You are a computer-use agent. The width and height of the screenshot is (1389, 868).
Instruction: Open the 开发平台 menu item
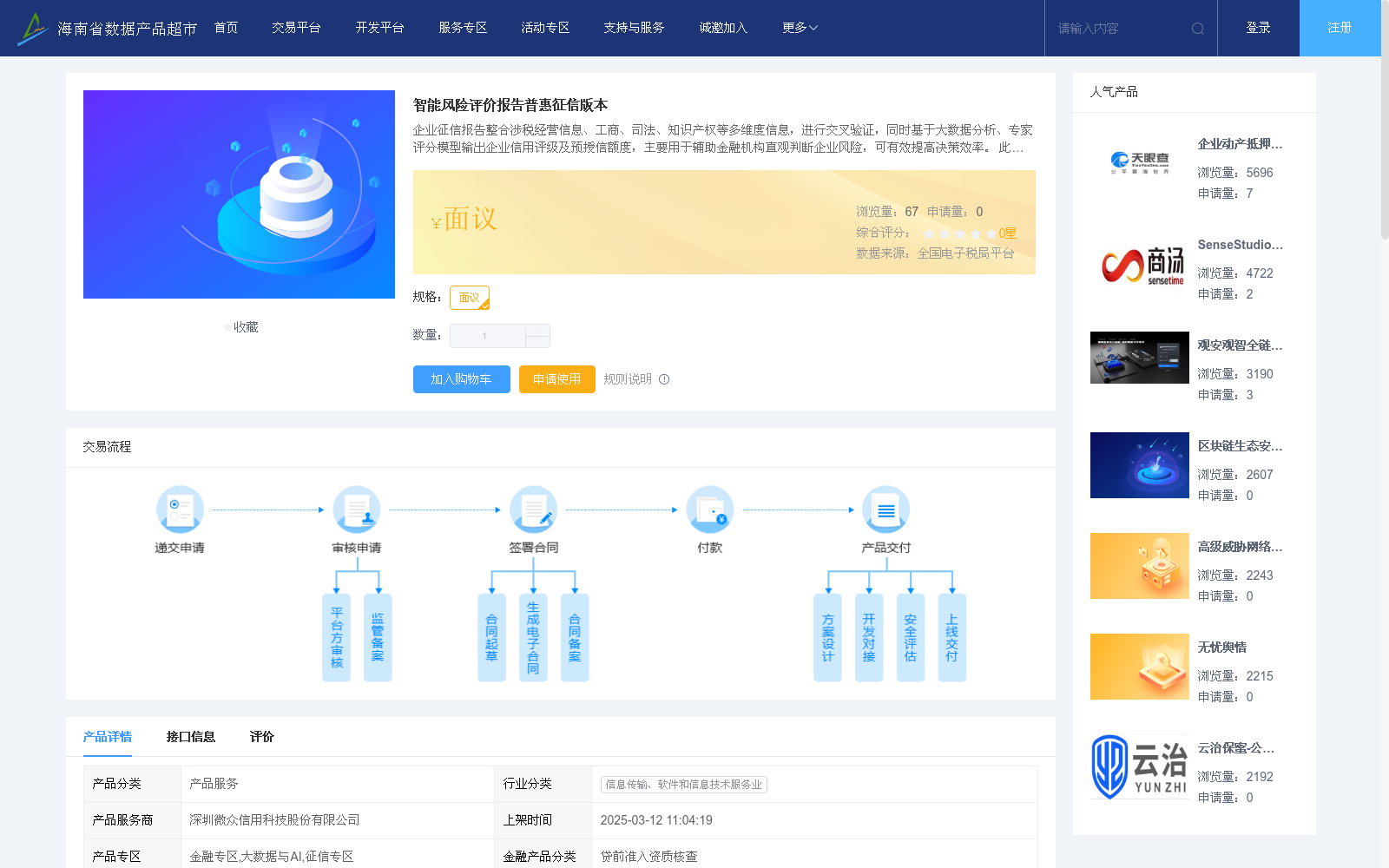[x=379, y=28]
